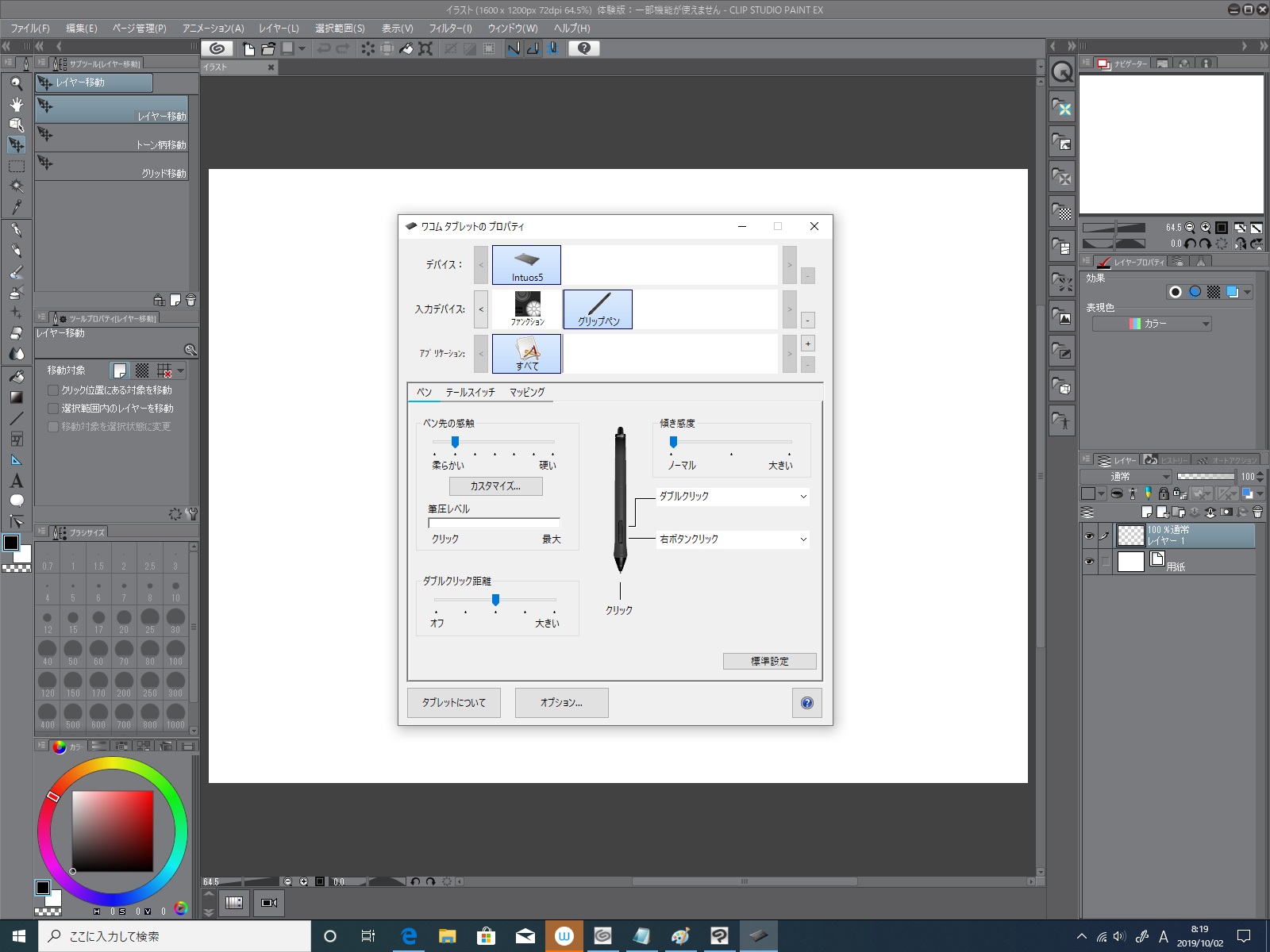Screen dimensions: 1270x952
Task: Enable クリック位置にある対象を移動 checkbox
Action: point(53,390)
